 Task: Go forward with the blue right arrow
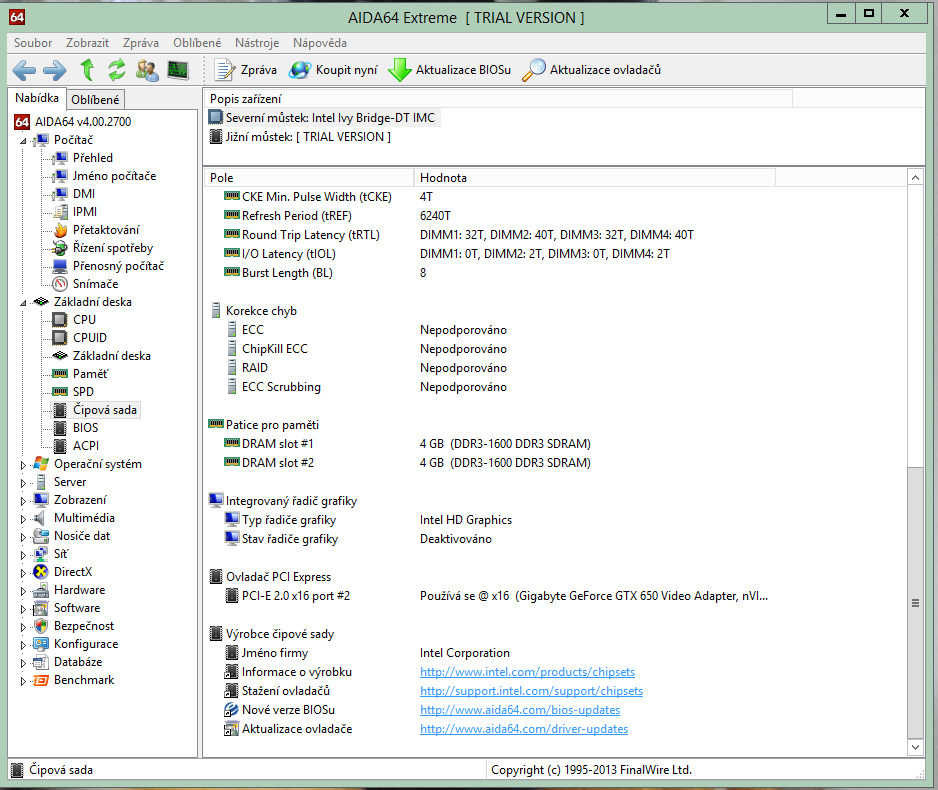(x=55, y=71)
